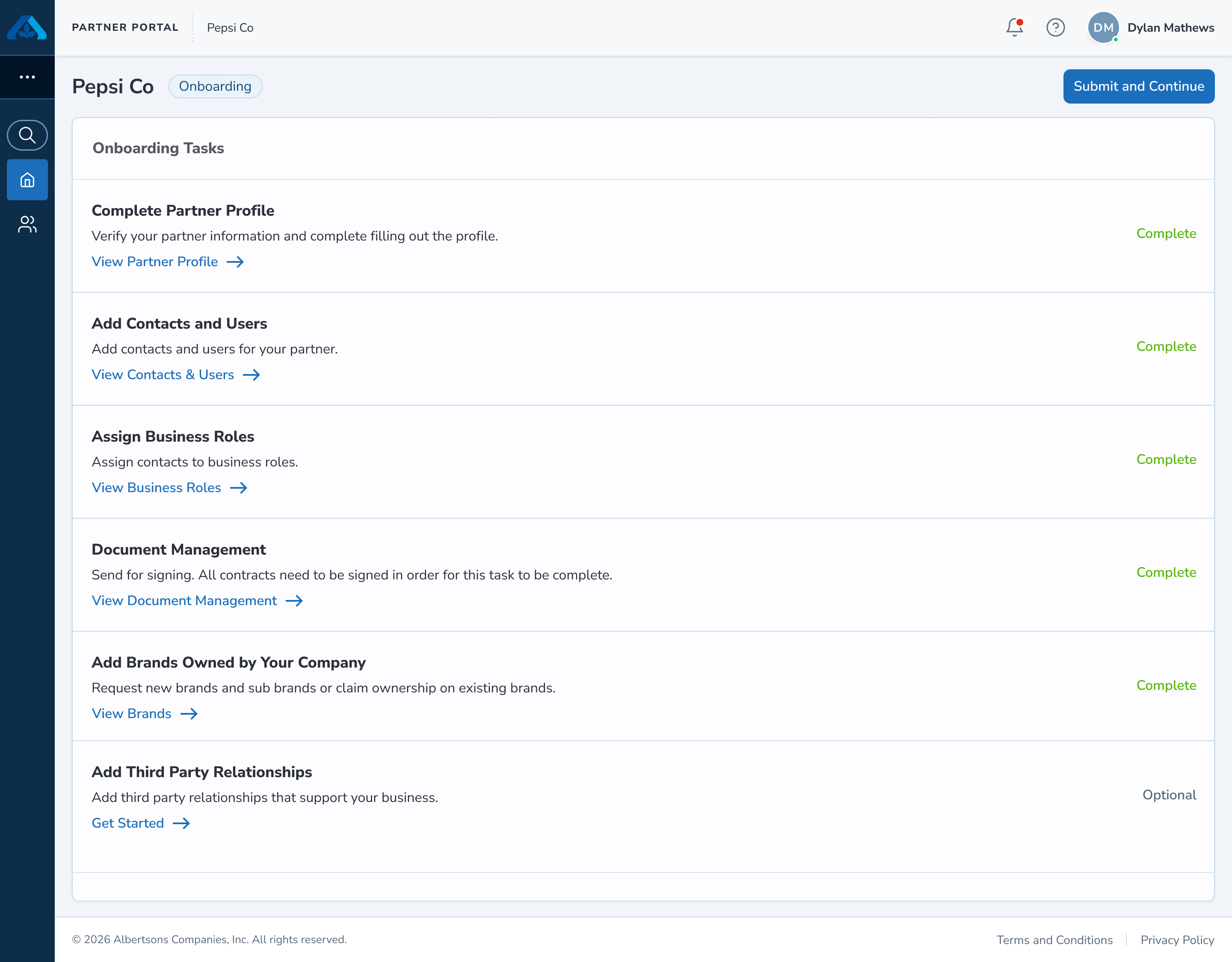
Task: Click the Albertsons copyright notice in footer
Action: 209,939
